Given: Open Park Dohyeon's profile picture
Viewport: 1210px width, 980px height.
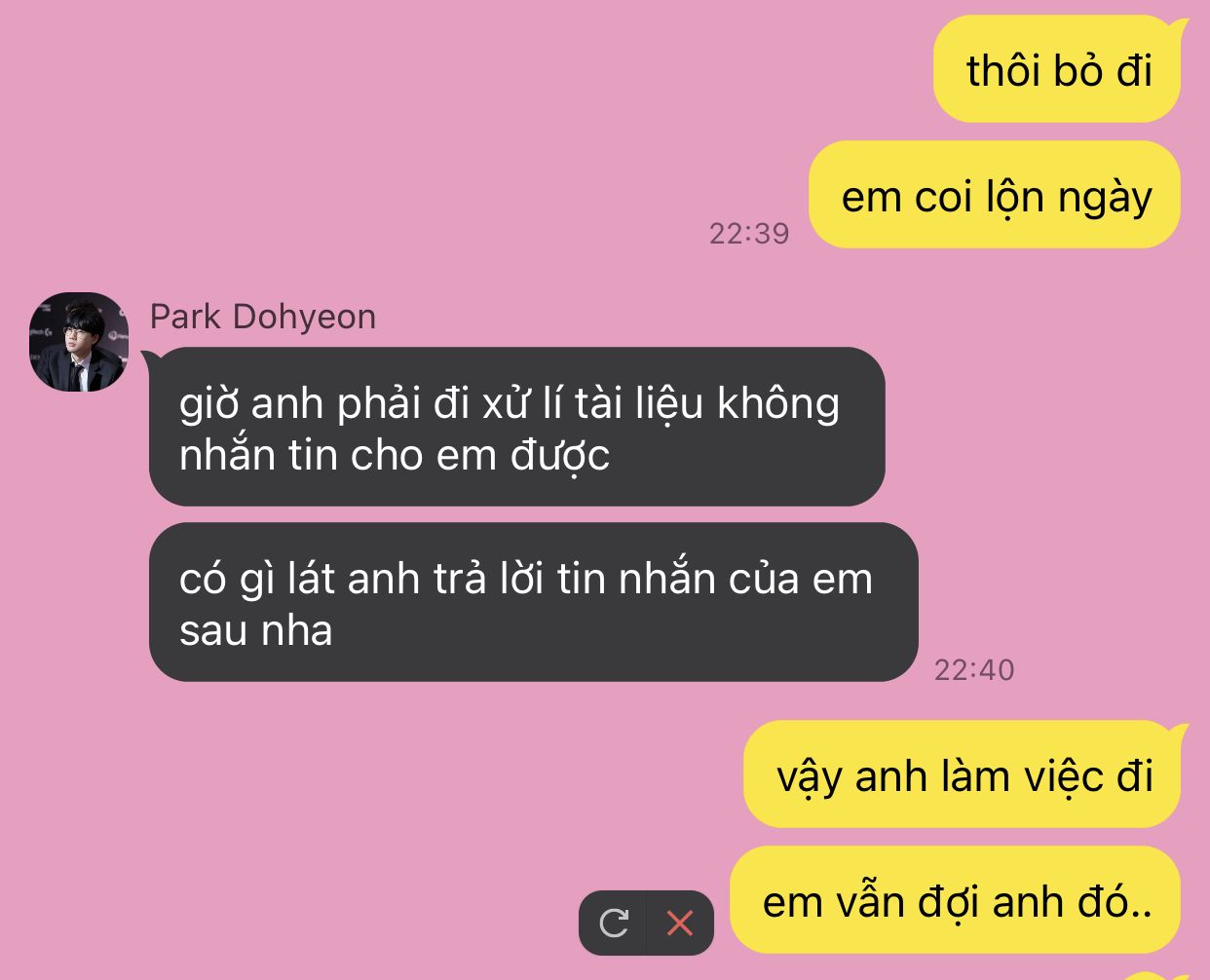Looking at the screenshot, I should (79, 342).
